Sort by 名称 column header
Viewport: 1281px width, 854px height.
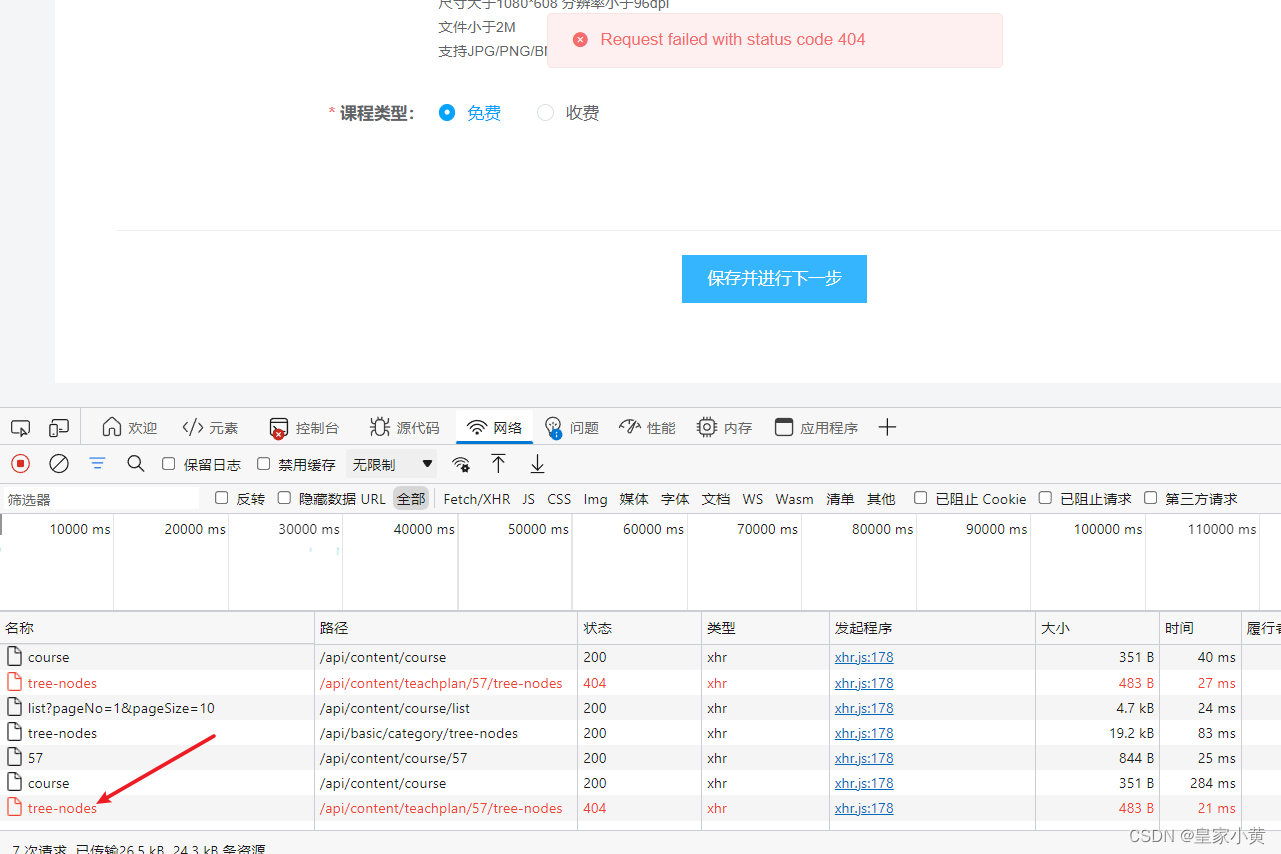point(157,628)
